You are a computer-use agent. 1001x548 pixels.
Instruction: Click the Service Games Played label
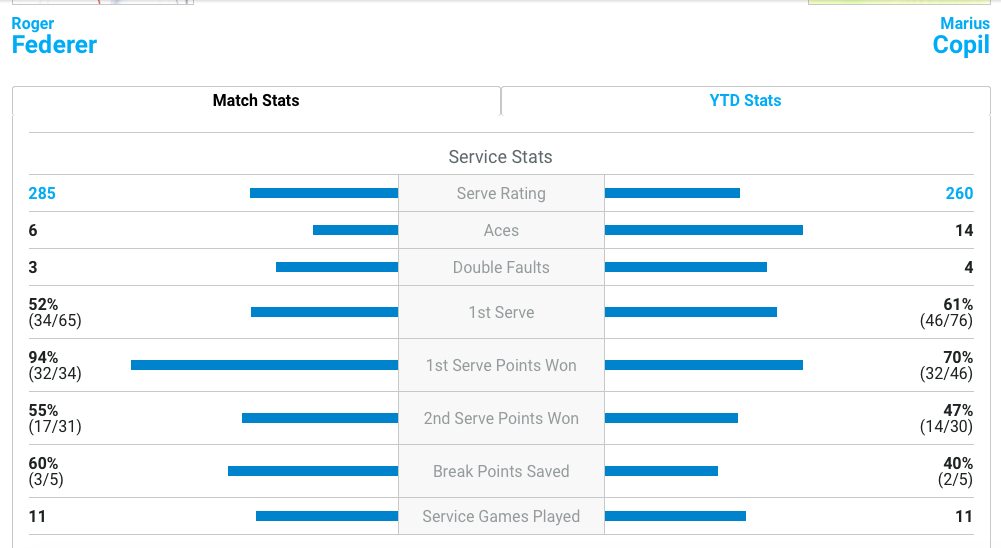tap(501, 516)
